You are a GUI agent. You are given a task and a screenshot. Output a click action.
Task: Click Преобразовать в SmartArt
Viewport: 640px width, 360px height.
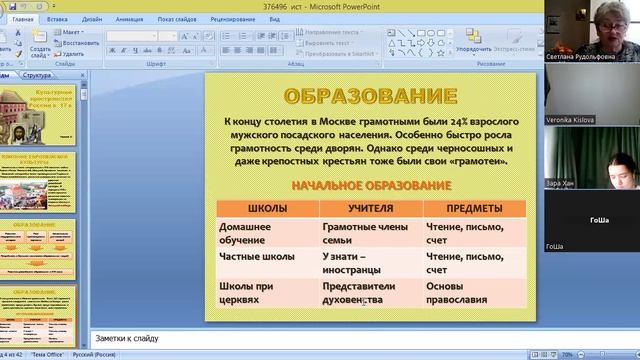pos(336,53)
